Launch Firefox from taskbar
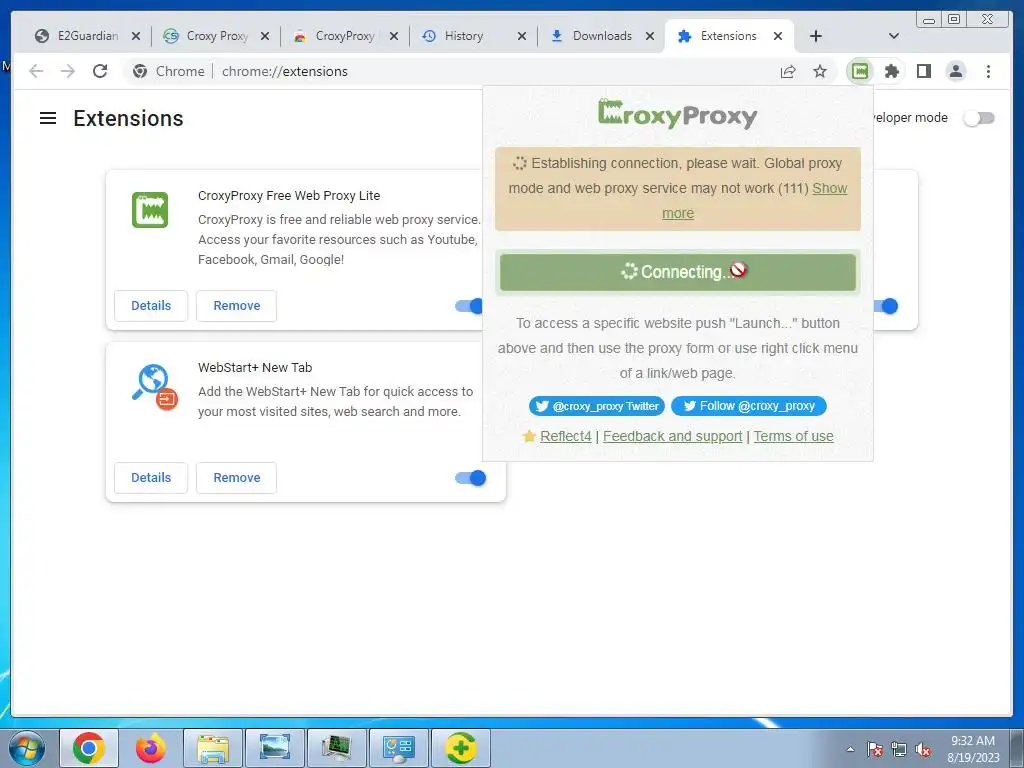 pos(151,748)
